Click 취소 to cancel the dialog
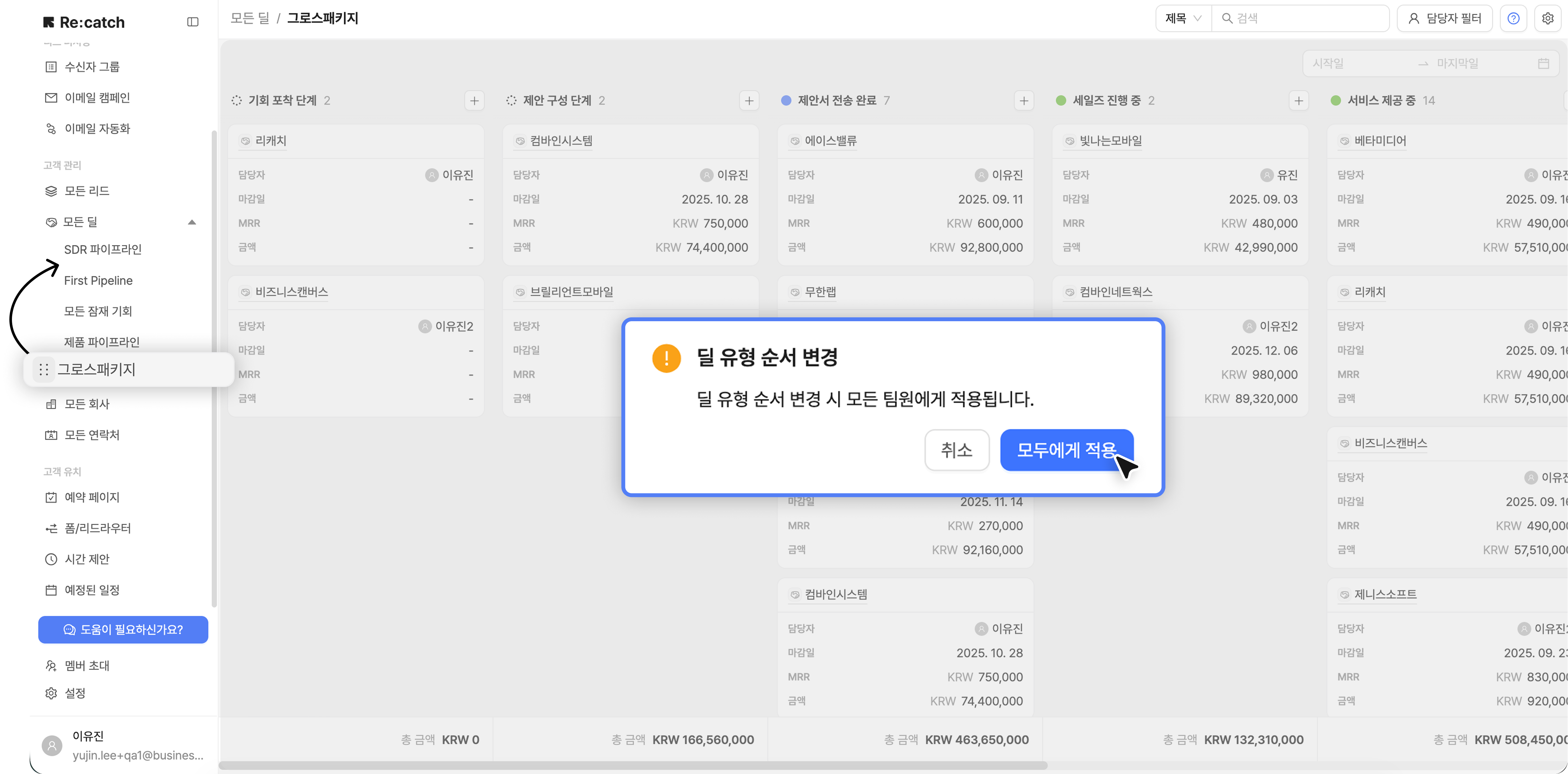This screenshot has height=774, width=1568. tap(956, 450)
